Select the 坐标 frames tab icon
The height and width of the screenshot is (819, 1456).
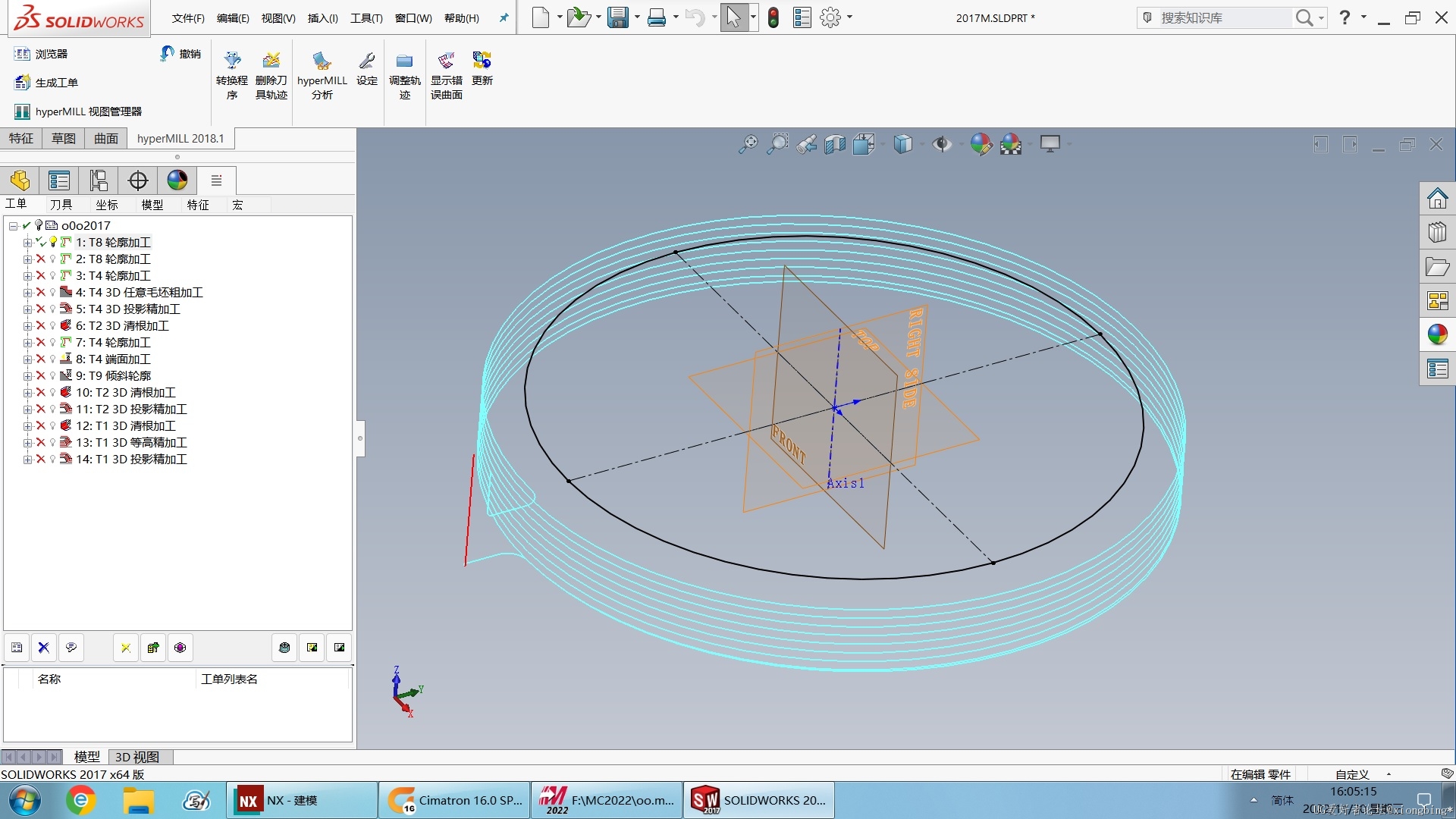99,180
